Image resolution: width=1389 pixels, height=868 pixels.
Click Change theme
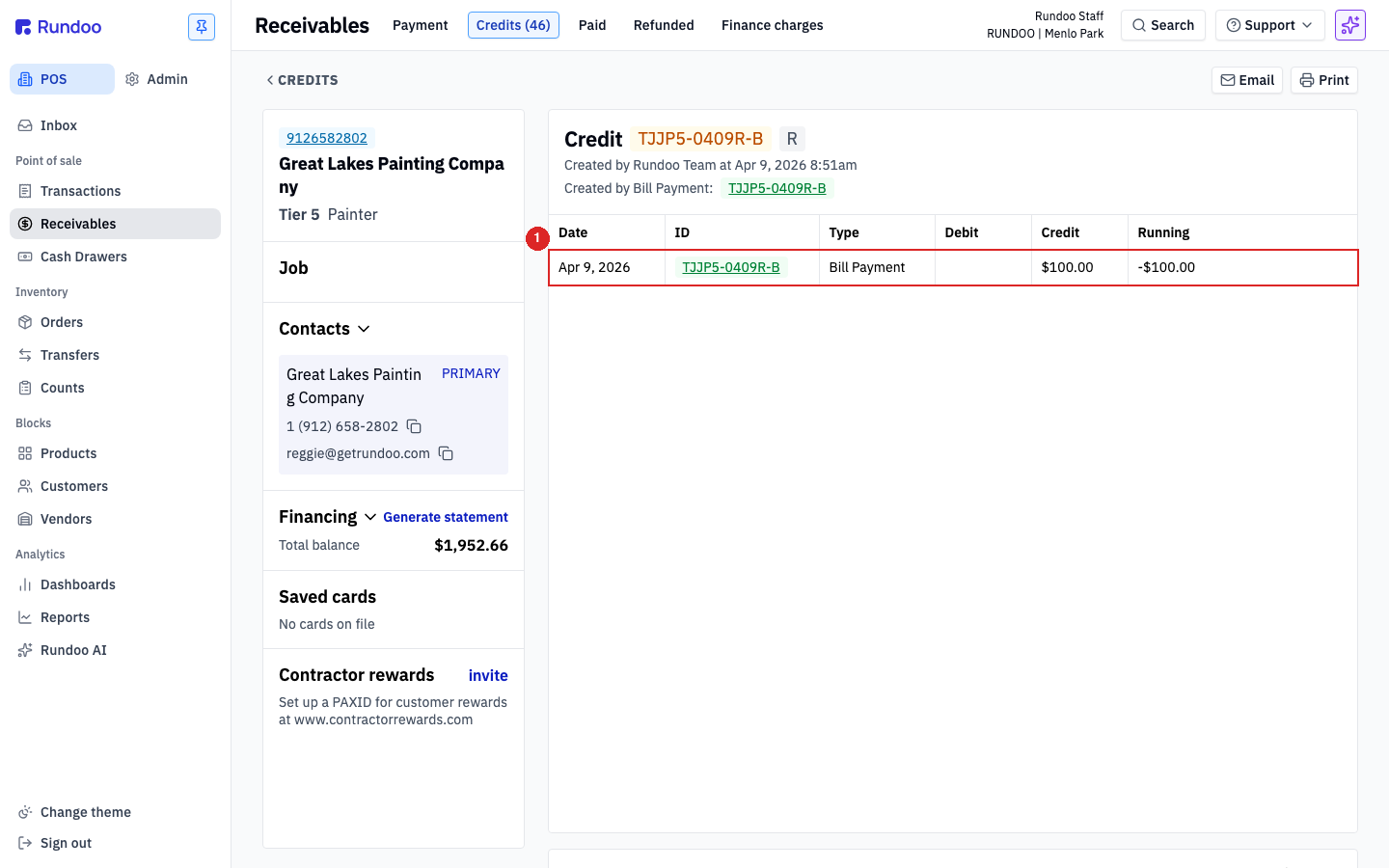click(x=115, y=812)
